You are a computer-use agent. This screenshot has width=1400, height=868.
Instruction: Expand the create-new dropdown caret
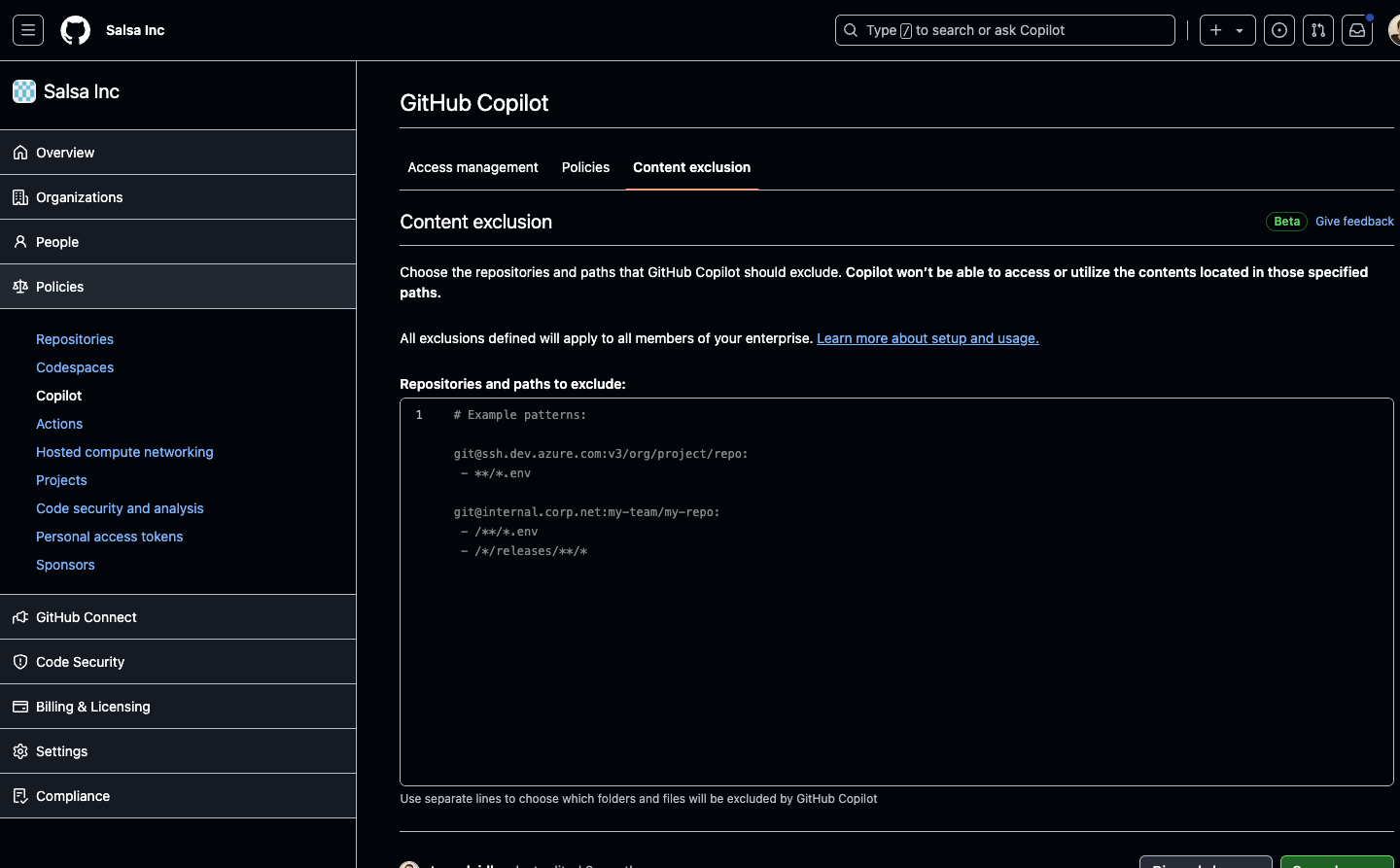(x=1240, y=30)
